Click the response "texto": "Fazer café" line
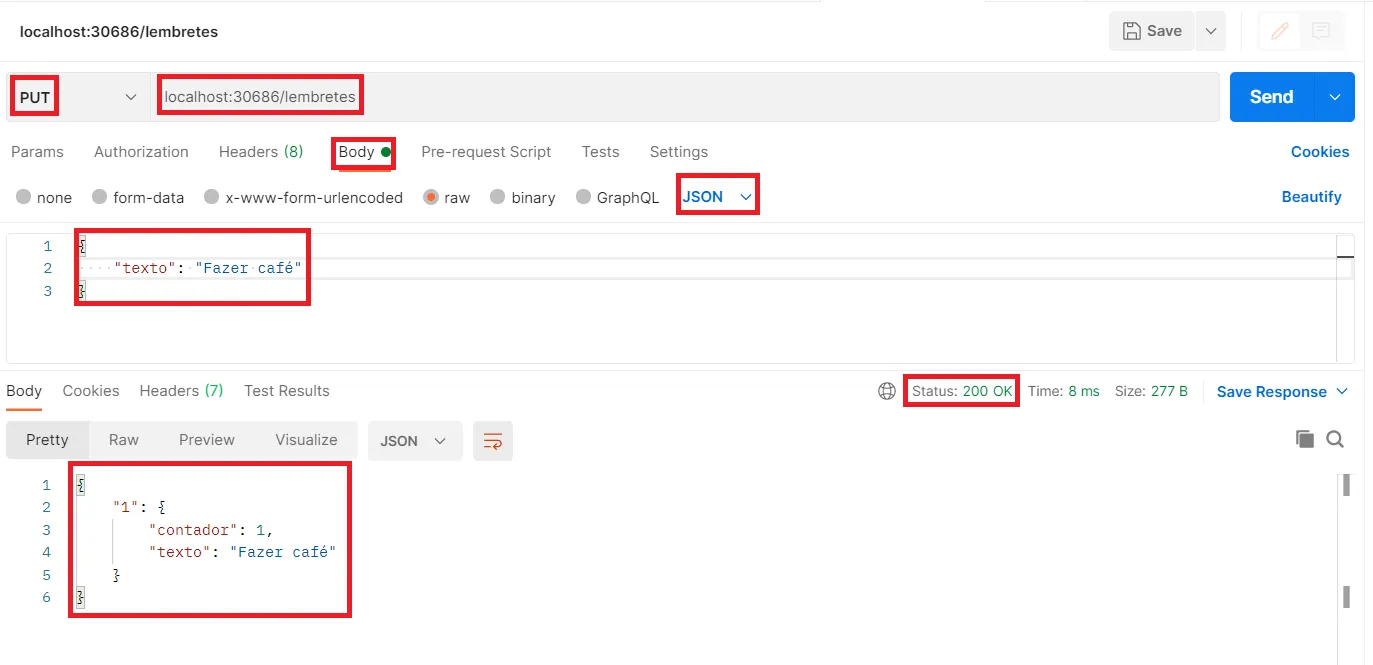Viewport: 1373px width, 665px height. tap(242, 552)
